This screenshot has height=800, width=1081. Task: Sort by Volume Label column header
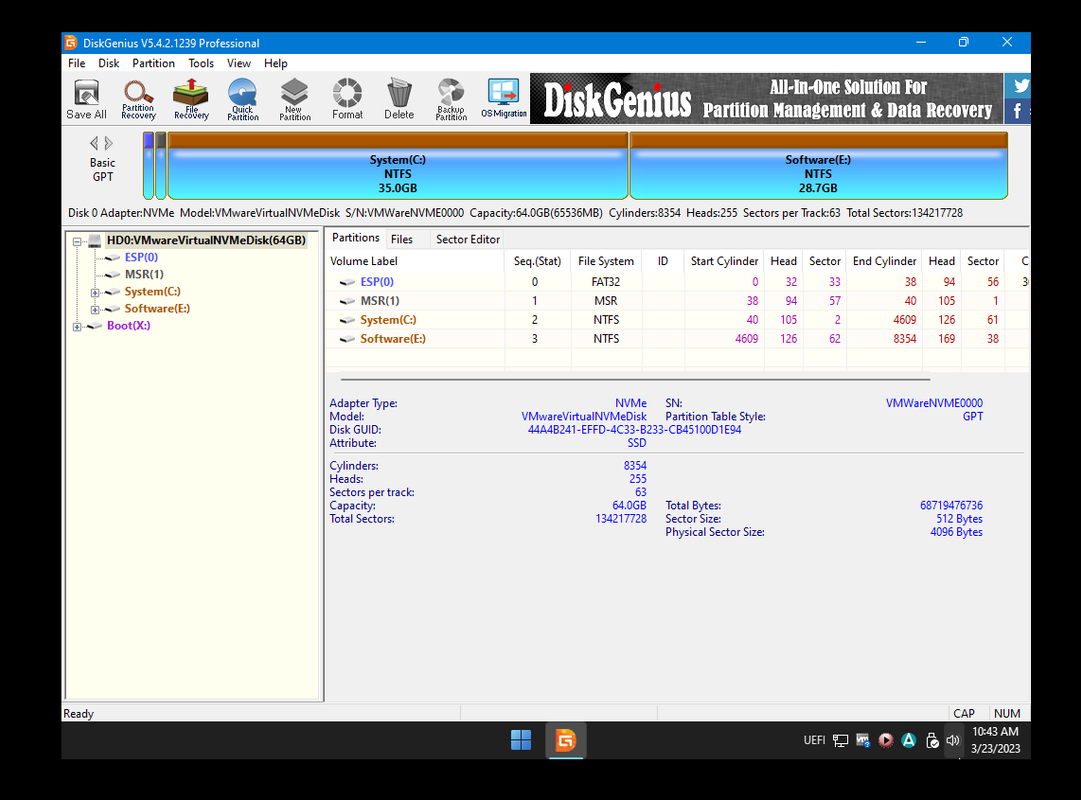point(416,261)
